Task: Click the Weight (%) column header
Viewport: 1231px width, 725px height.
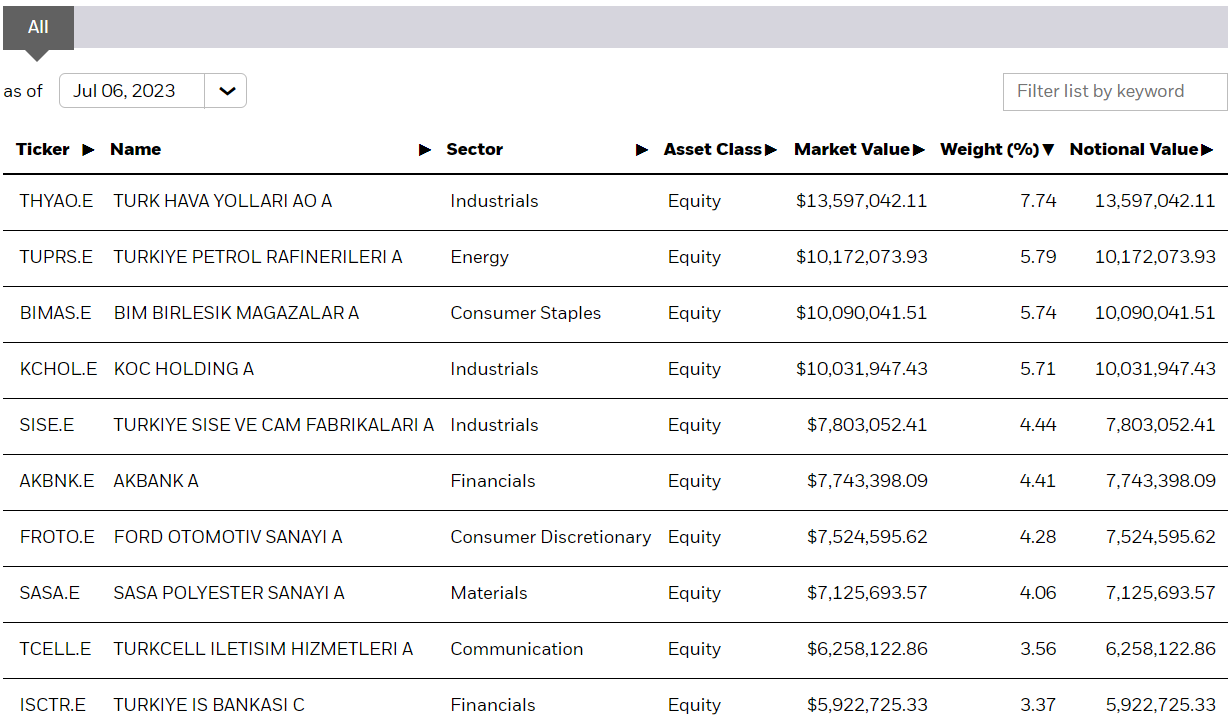Action: click(x=990, y=149)
